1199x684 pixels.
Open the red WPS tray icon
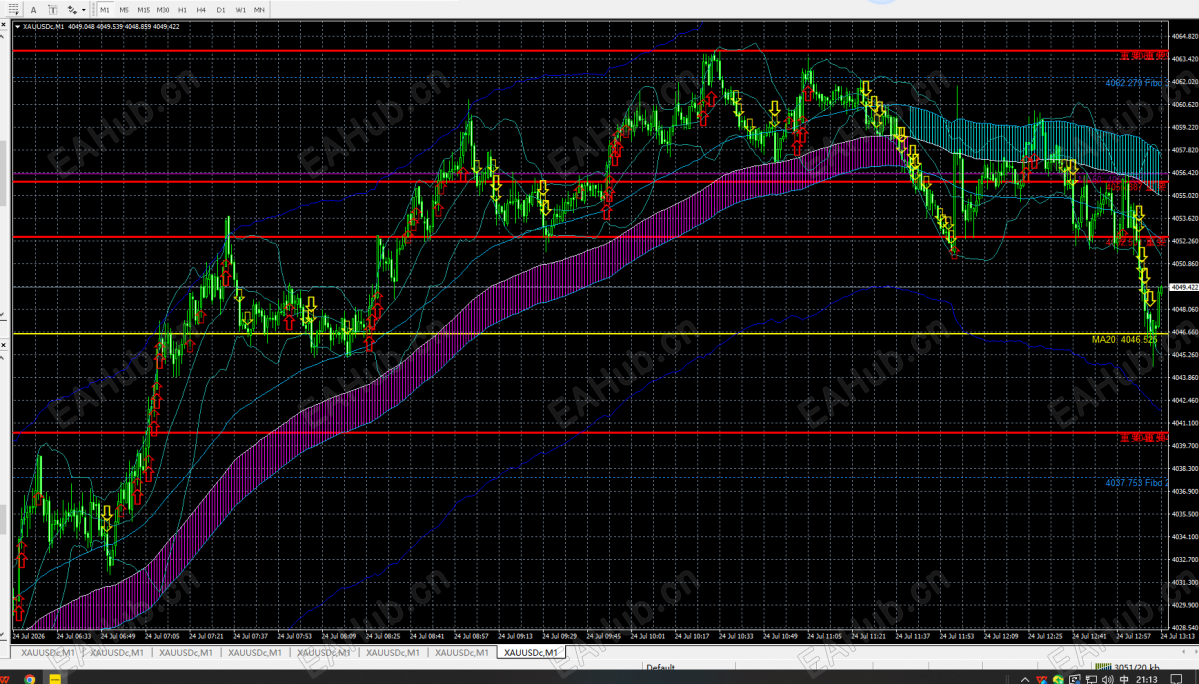coord(1041,679)
